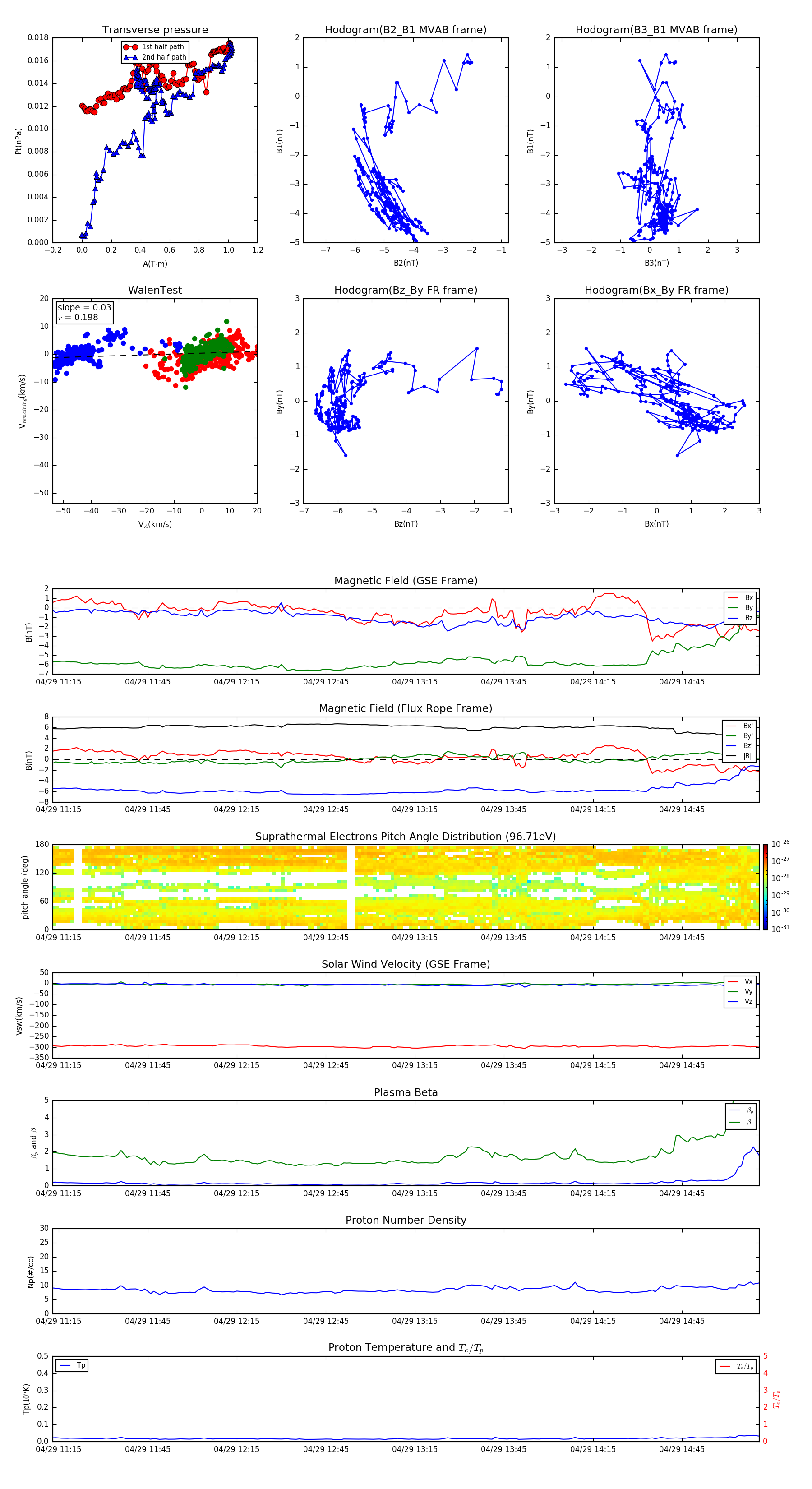This screenshot has height=1489, width=812.
Task: Click the "Transverse pressure" plot title
Action: [155, 30]
